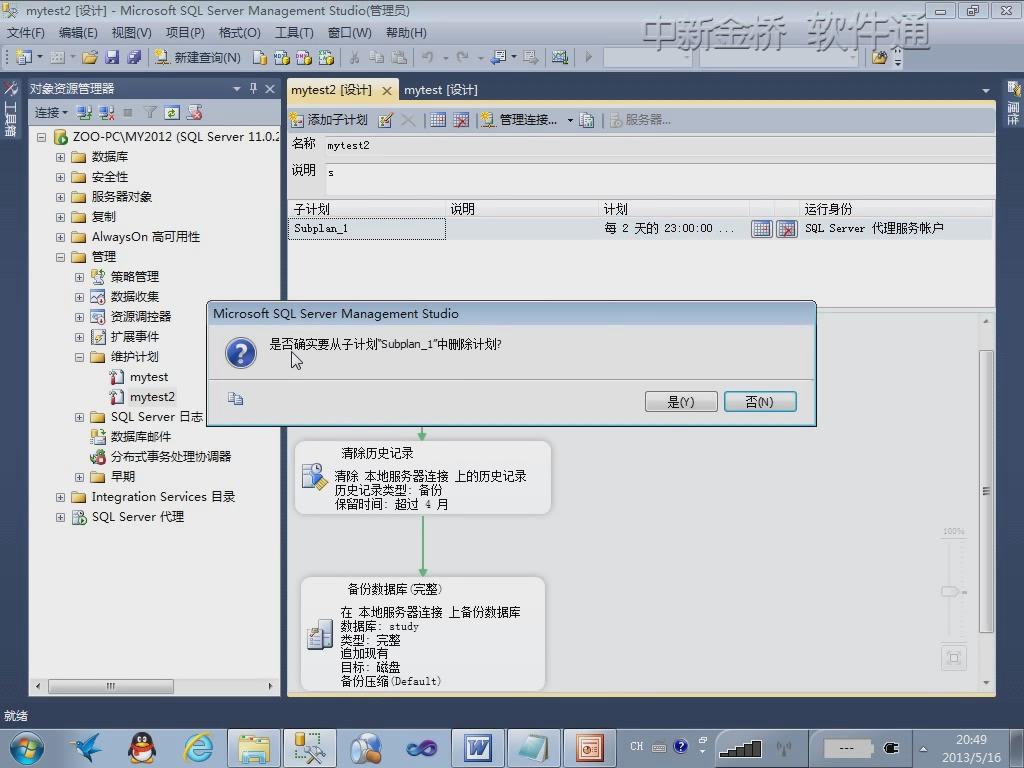Click the Subplan Properties edit icon
This screenshot has height=768, width=1024.
tap(385, 120)
